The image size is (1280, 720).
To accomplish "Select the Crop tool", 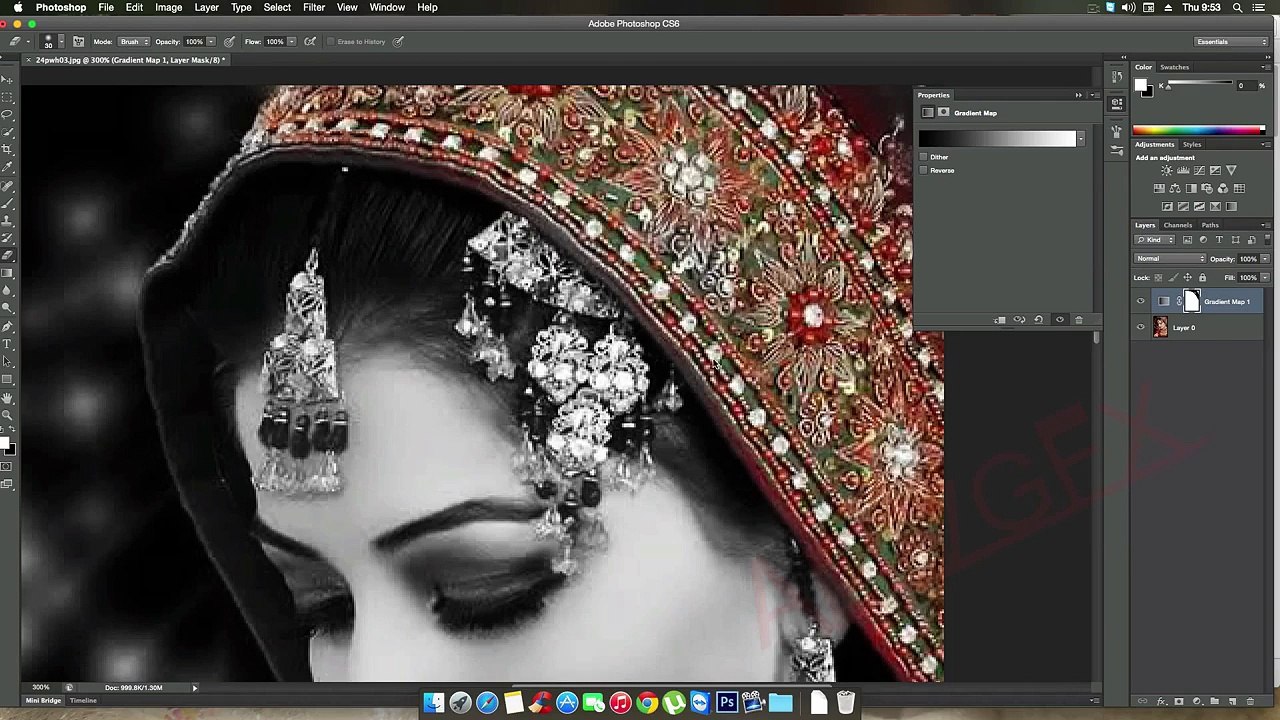I will [x=9, y=148].
